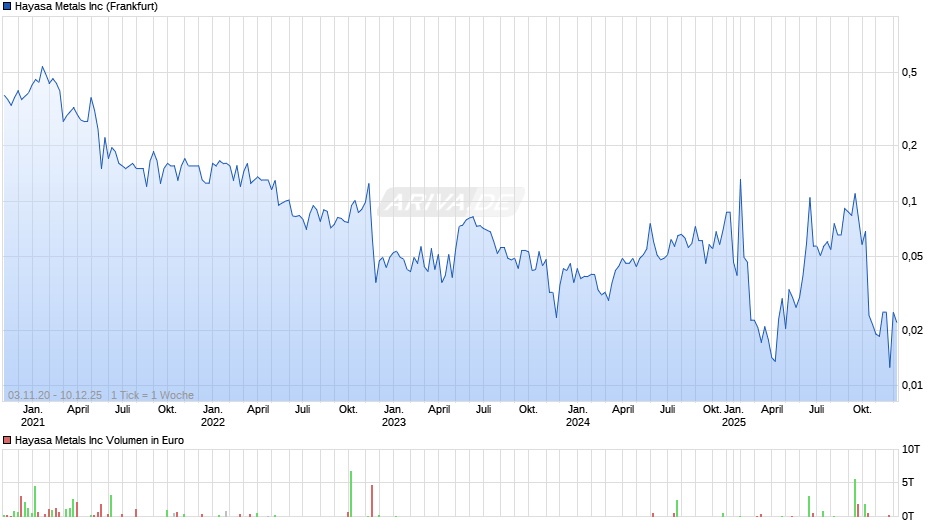Screen dimensions: 940x526
Task: Click the date range '03.11.20 - 10.12.25'
Action: [x=55, y=395]
